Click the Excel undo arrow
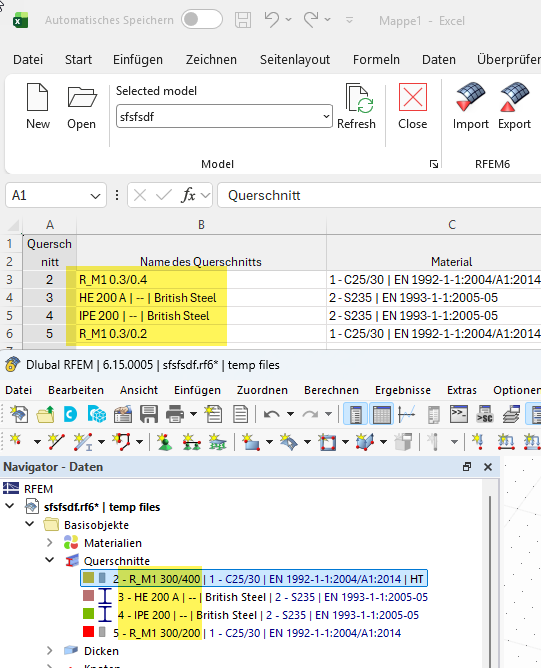541x668 pixels. tap(271, 19)
